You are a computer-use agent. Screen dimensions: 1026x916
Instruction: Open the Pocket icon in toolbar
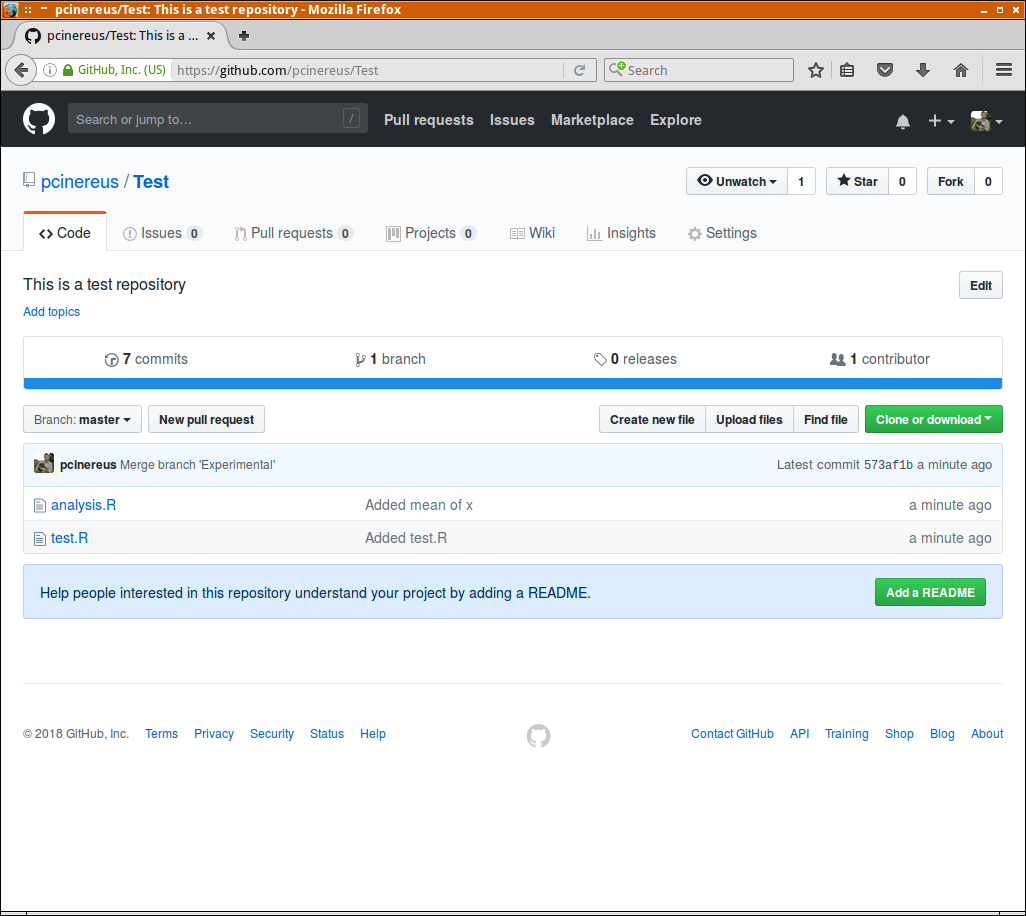click(885, 70)
